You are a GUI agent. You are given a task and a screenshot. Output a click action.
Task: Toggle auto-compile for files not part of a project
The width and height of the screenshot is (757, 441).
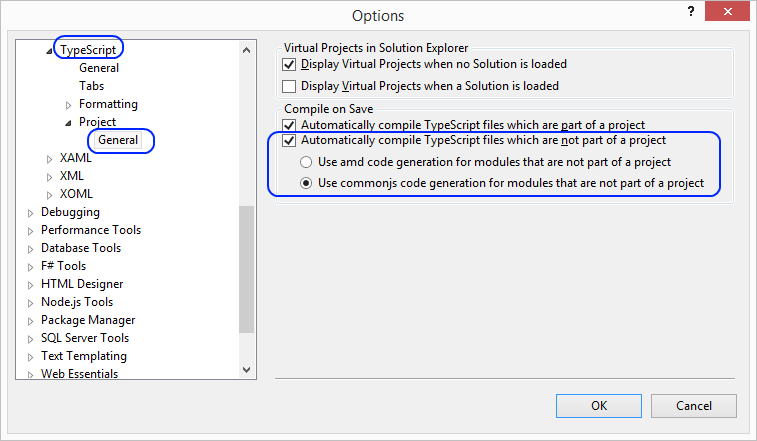(290, 141)
